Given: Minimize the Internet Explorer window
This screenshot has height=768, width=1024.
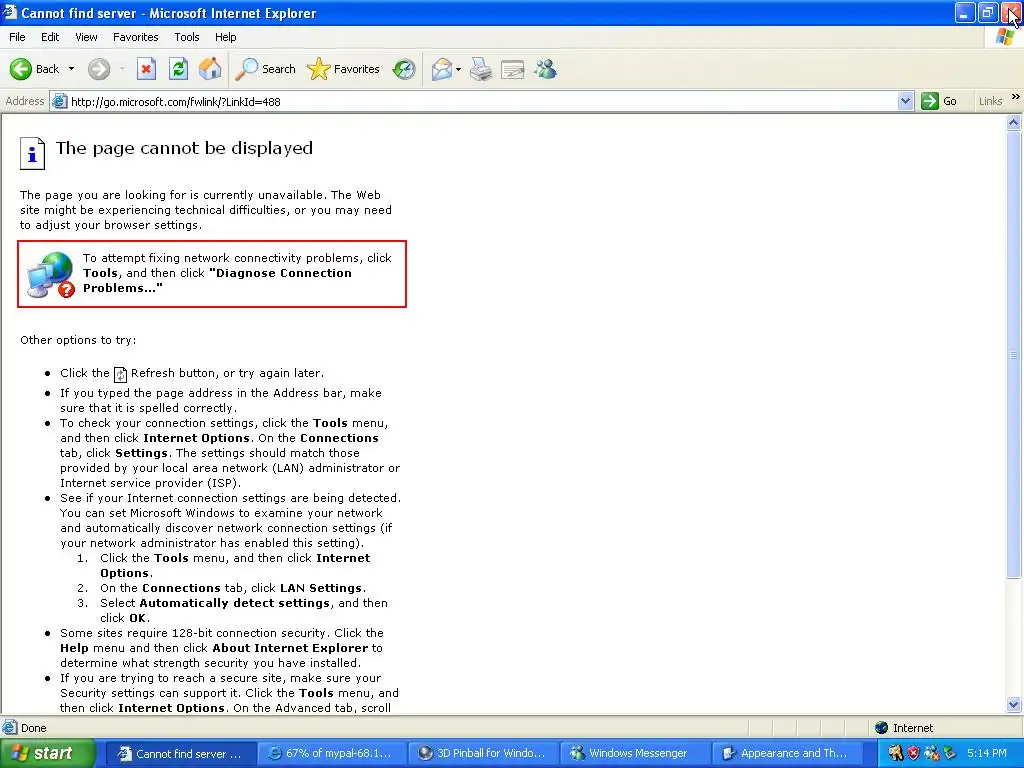Looking at the screenshot, I should [965, 12].
